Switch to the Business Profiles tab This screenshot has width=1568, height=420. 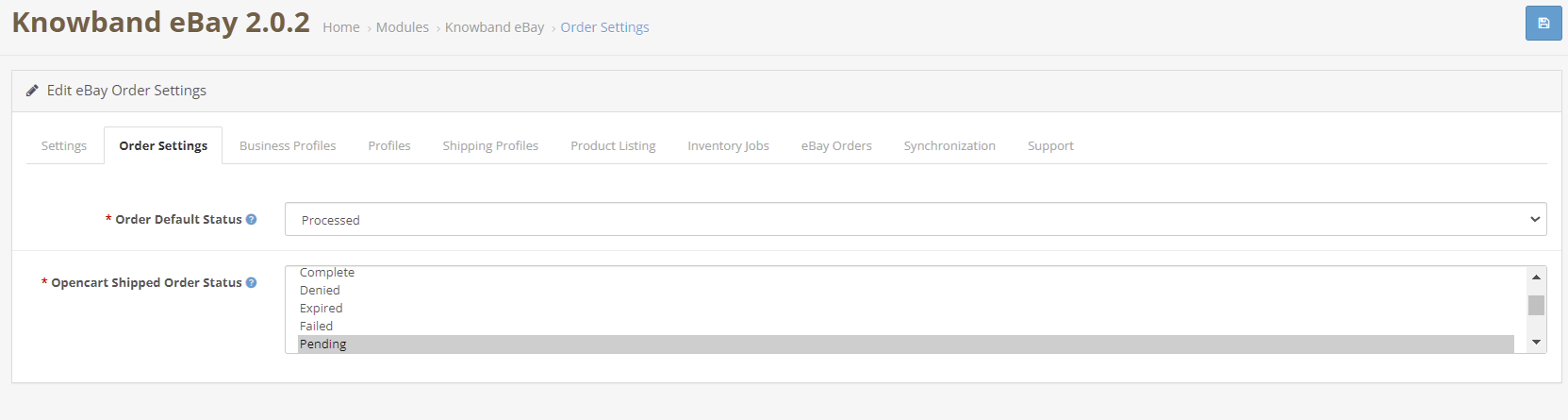288,145
